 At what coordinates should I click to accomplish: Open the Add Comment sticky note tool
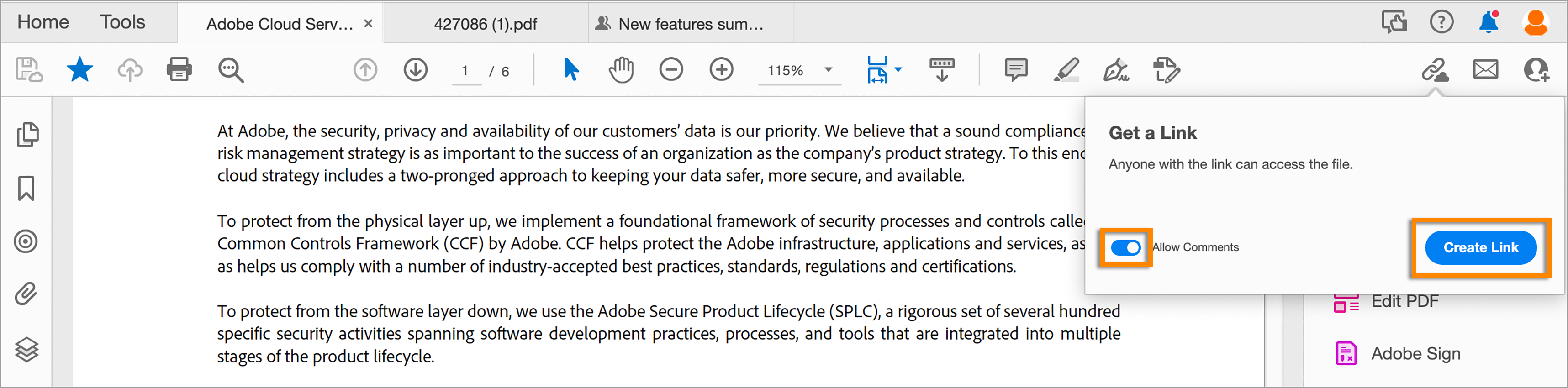pyautogui.click(x=1016, y=70)
